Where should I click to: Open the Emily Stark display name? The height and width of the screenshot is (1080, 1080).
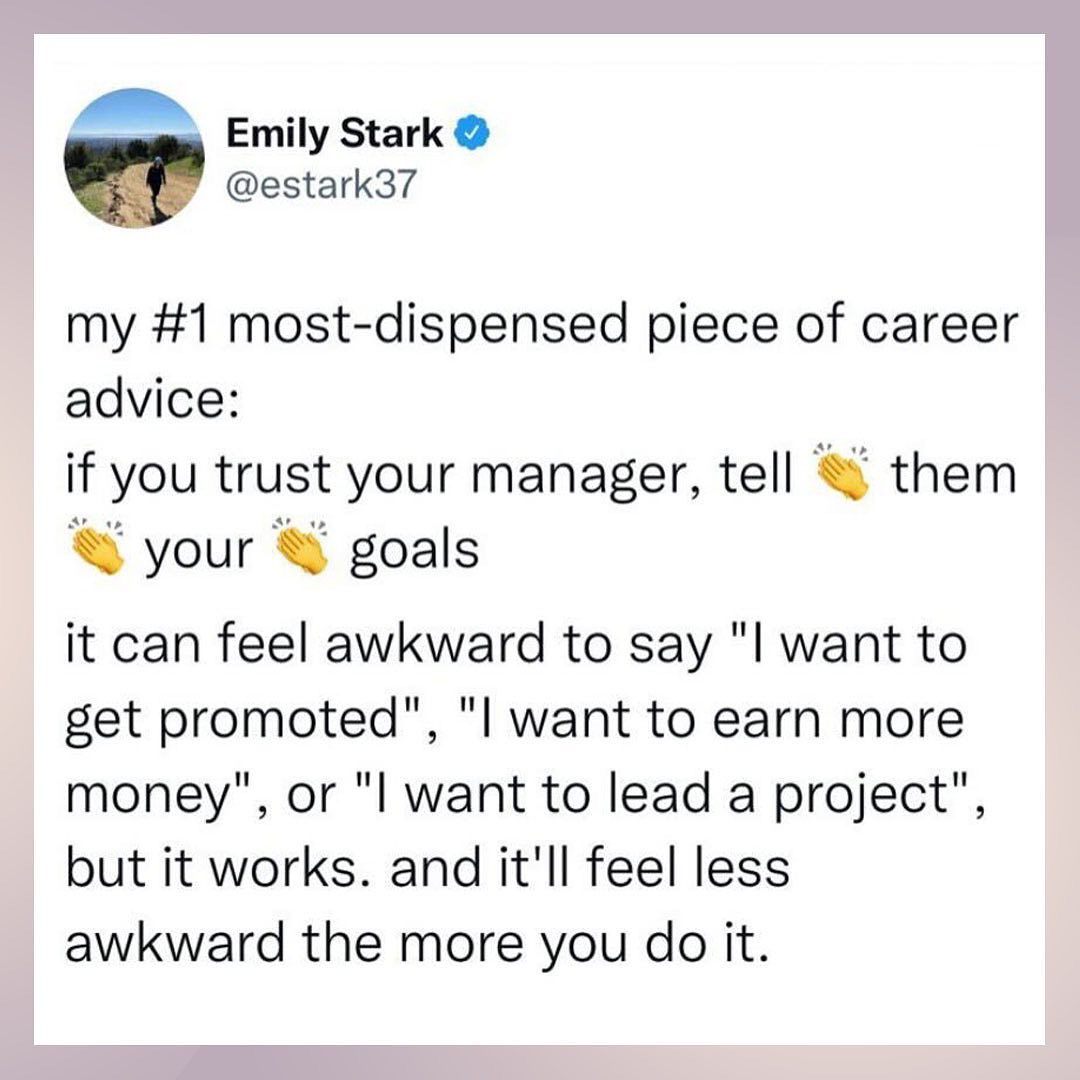click(x=335, y=132)
